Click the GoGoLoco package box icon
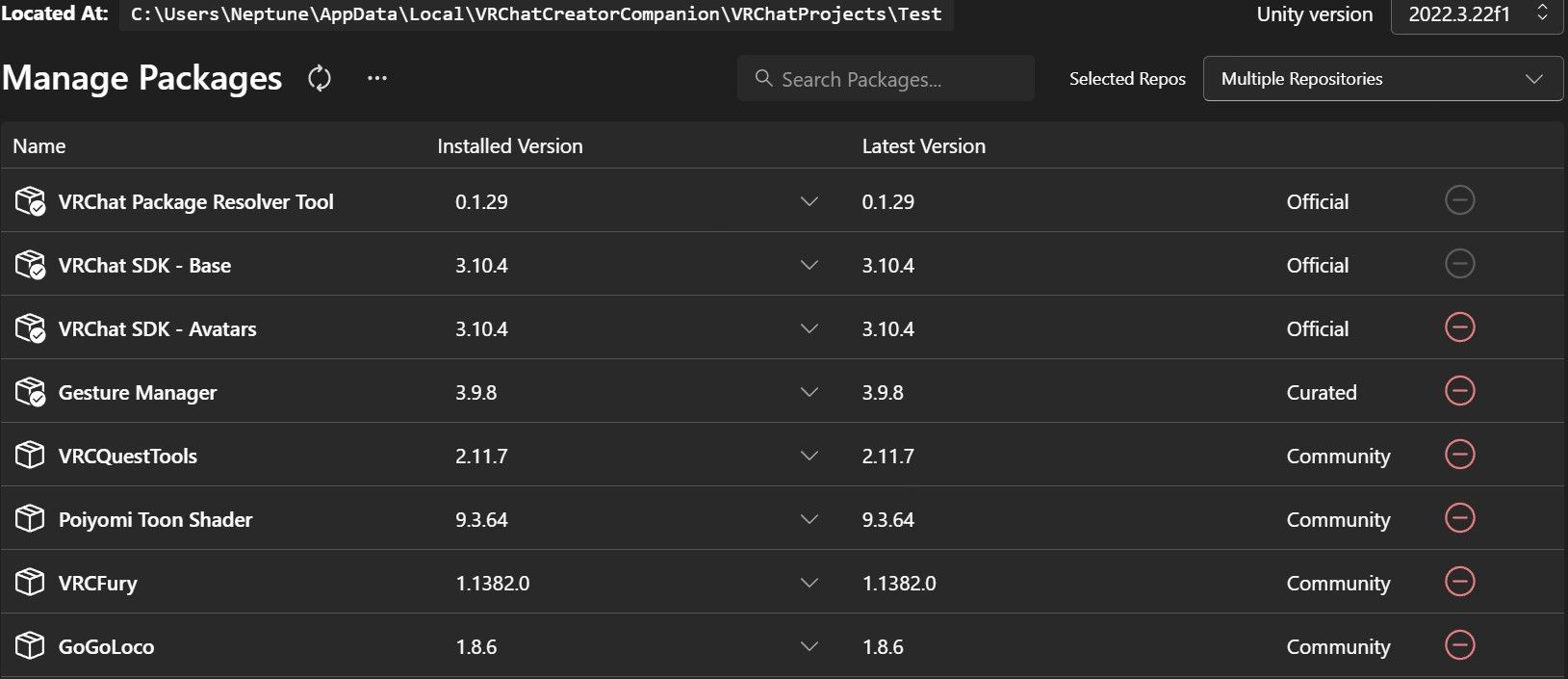Image resolution: width=1568 pixels, height=679 pixels. pos(30,645)
